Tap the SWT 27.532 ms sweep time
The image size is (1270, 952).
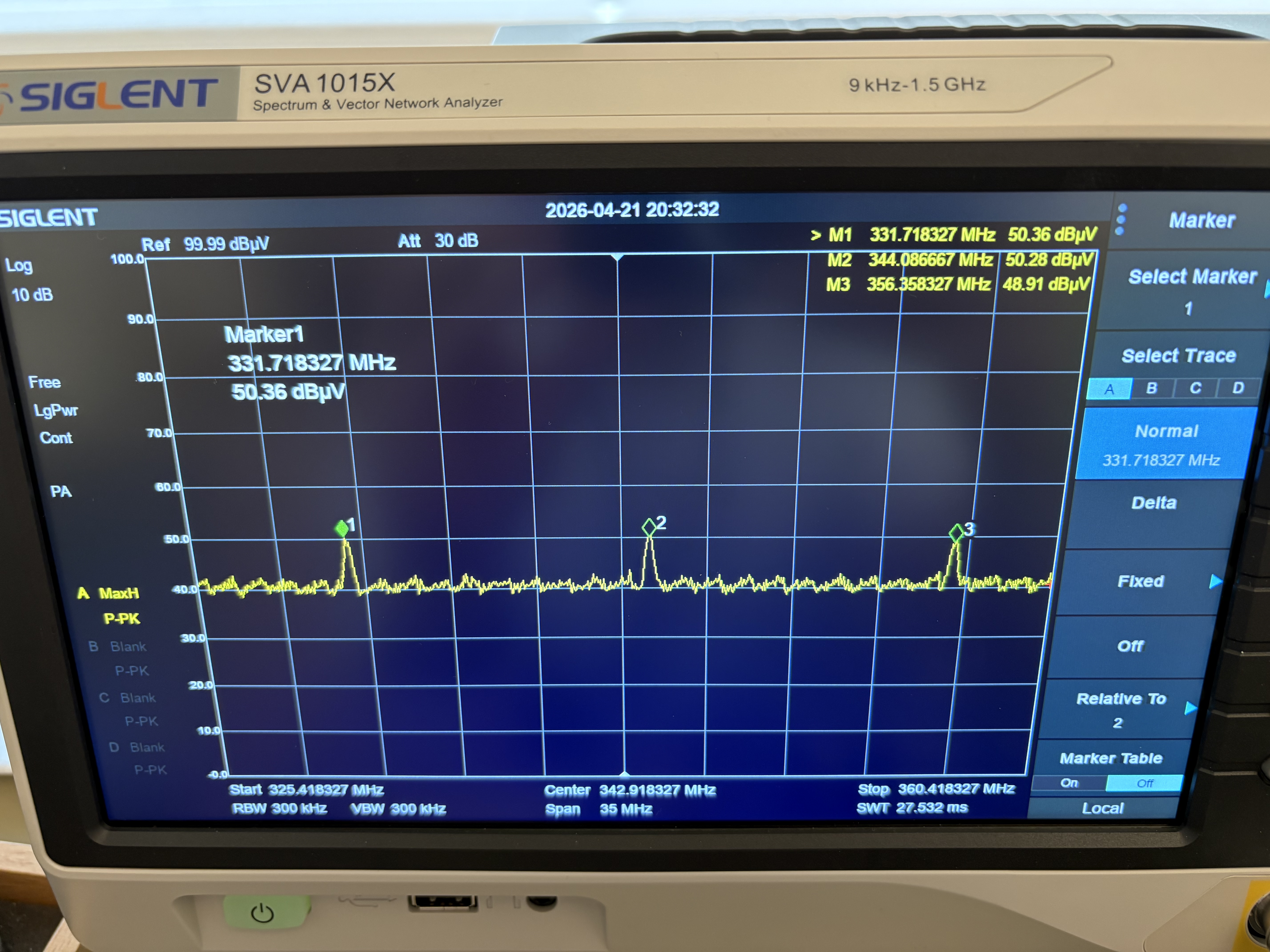tap(912, 808)
